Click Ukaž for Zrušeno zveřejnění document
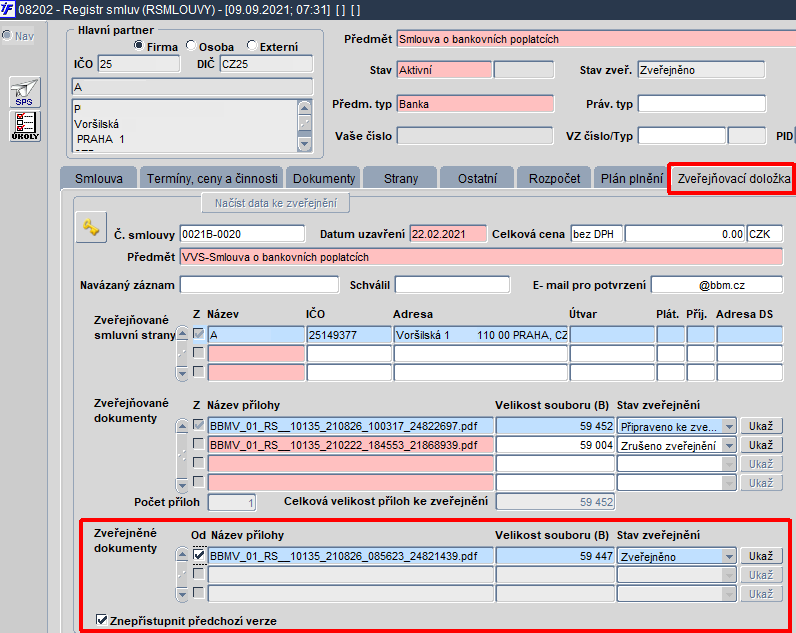Image resolution: width=796 pixels, height=633 pixels. coord(761,445)
